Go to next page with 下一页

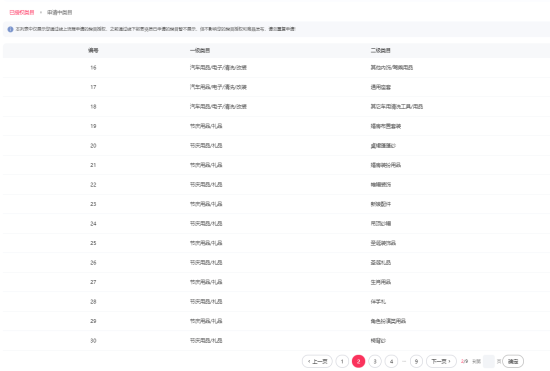click(441, 362)
